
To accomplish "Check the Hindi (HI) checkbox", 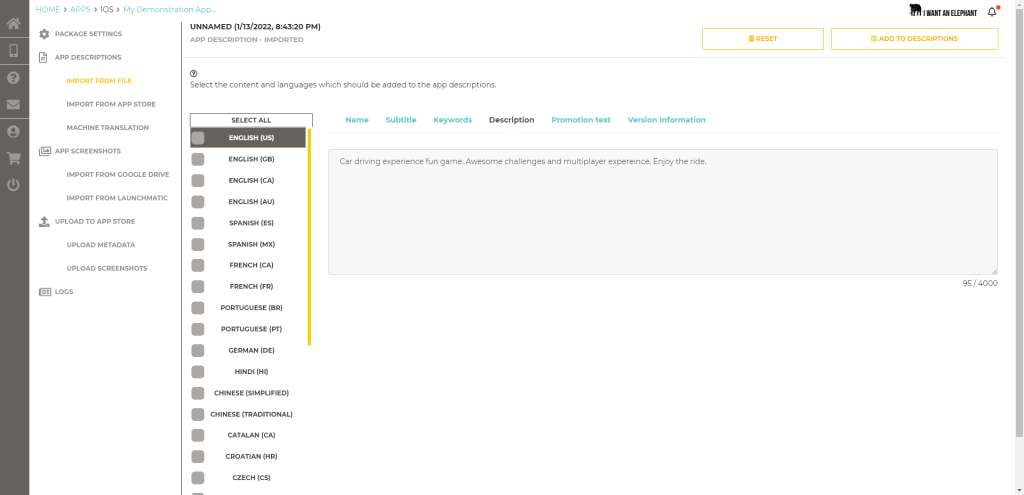I will pyautogui.click(x=198, y=372).
